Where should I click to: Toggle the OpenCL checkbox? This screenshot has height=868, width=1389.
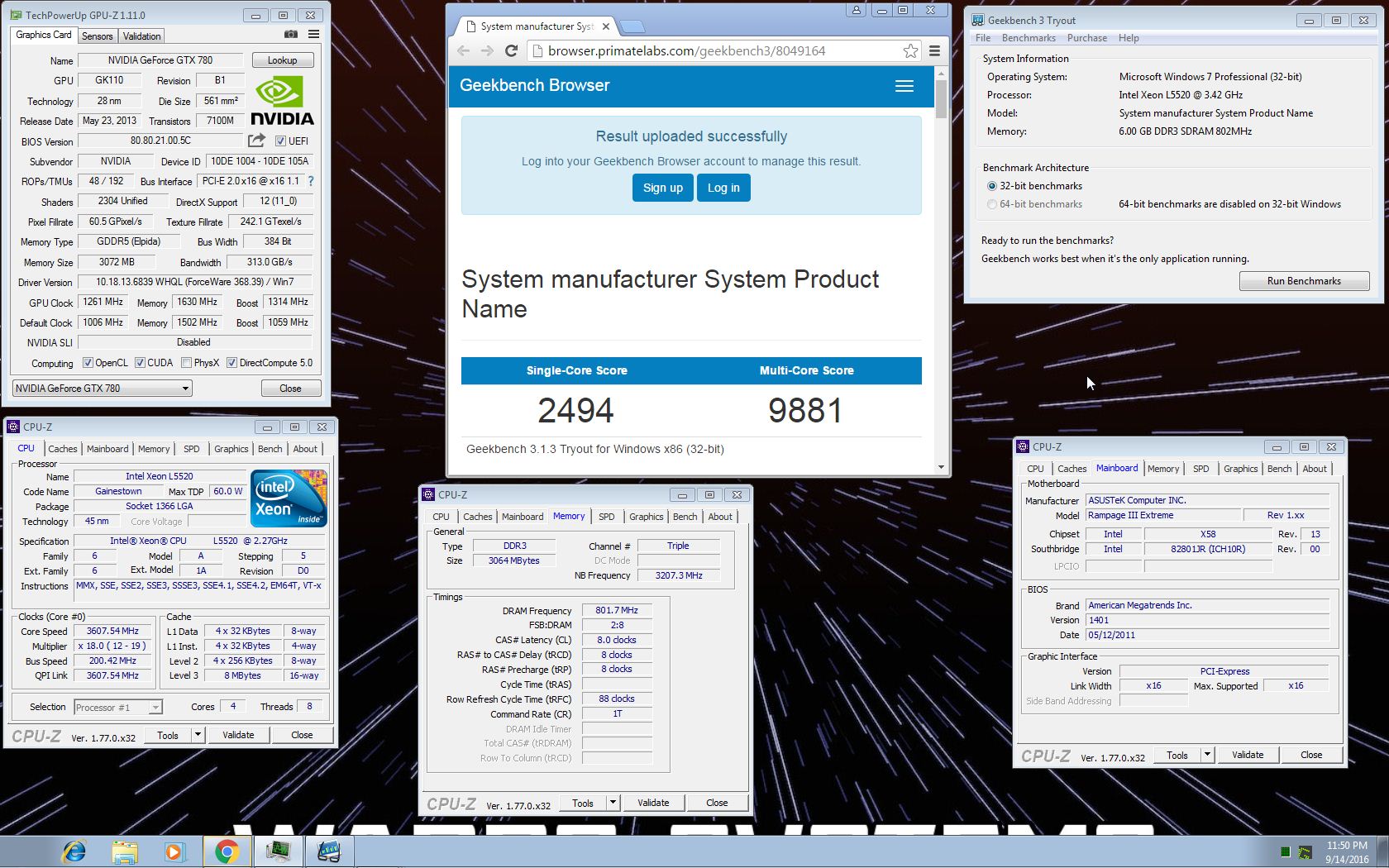click(x=88, y=363)
